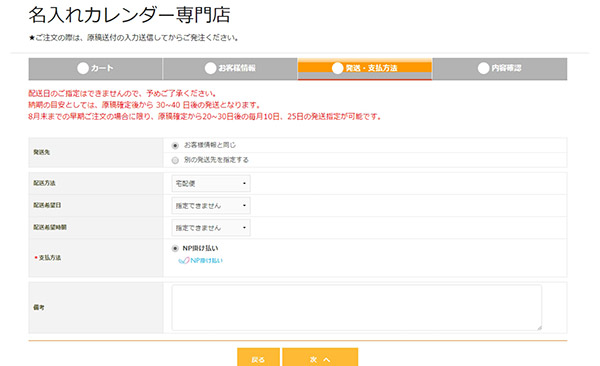Select the 発送・支払方法 step tab
The width and height of the screenshot is (600, 366).
(x=365, y=69)
